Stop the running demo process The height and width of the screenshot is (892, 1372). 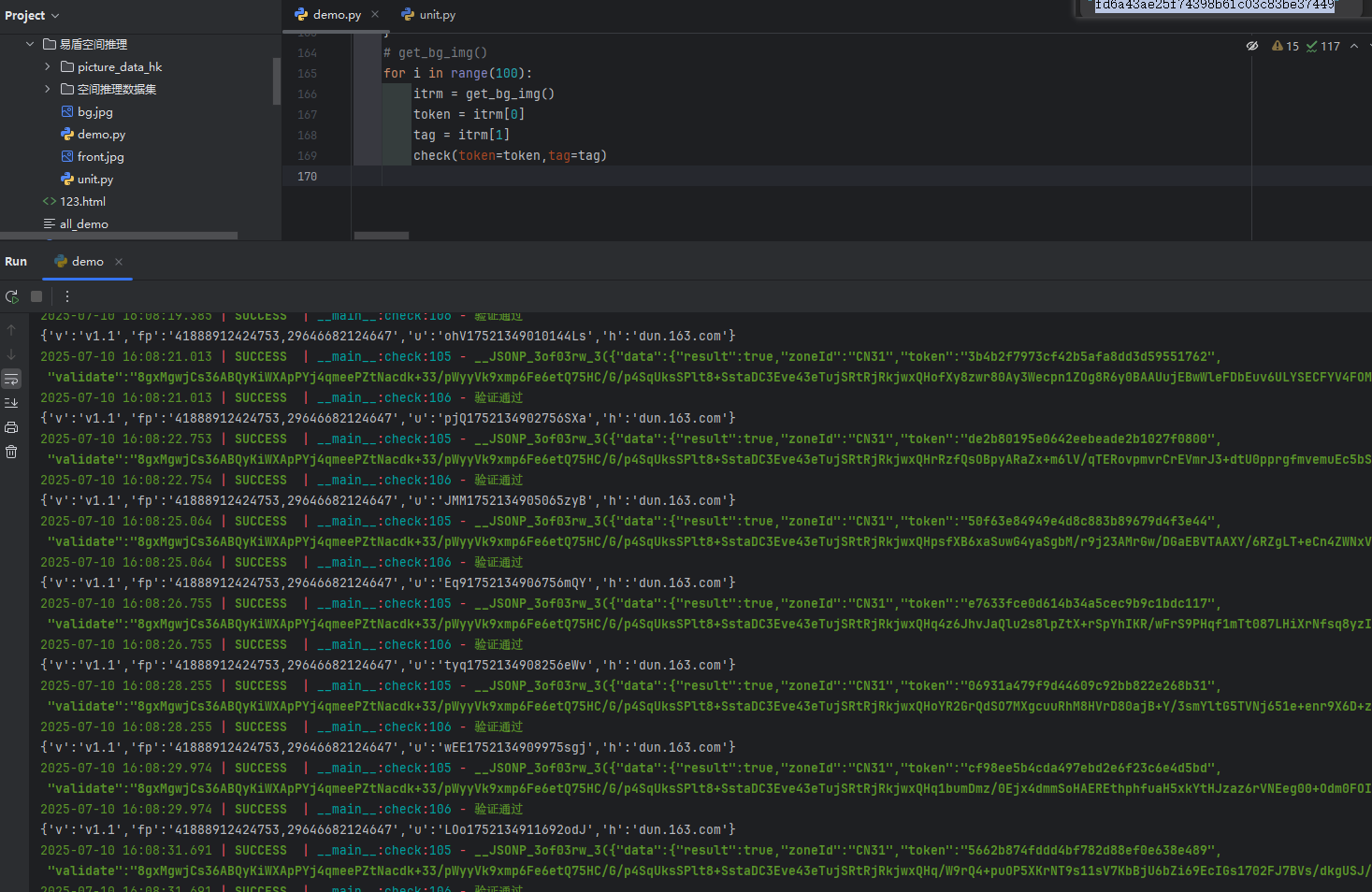tap(36, 296)
